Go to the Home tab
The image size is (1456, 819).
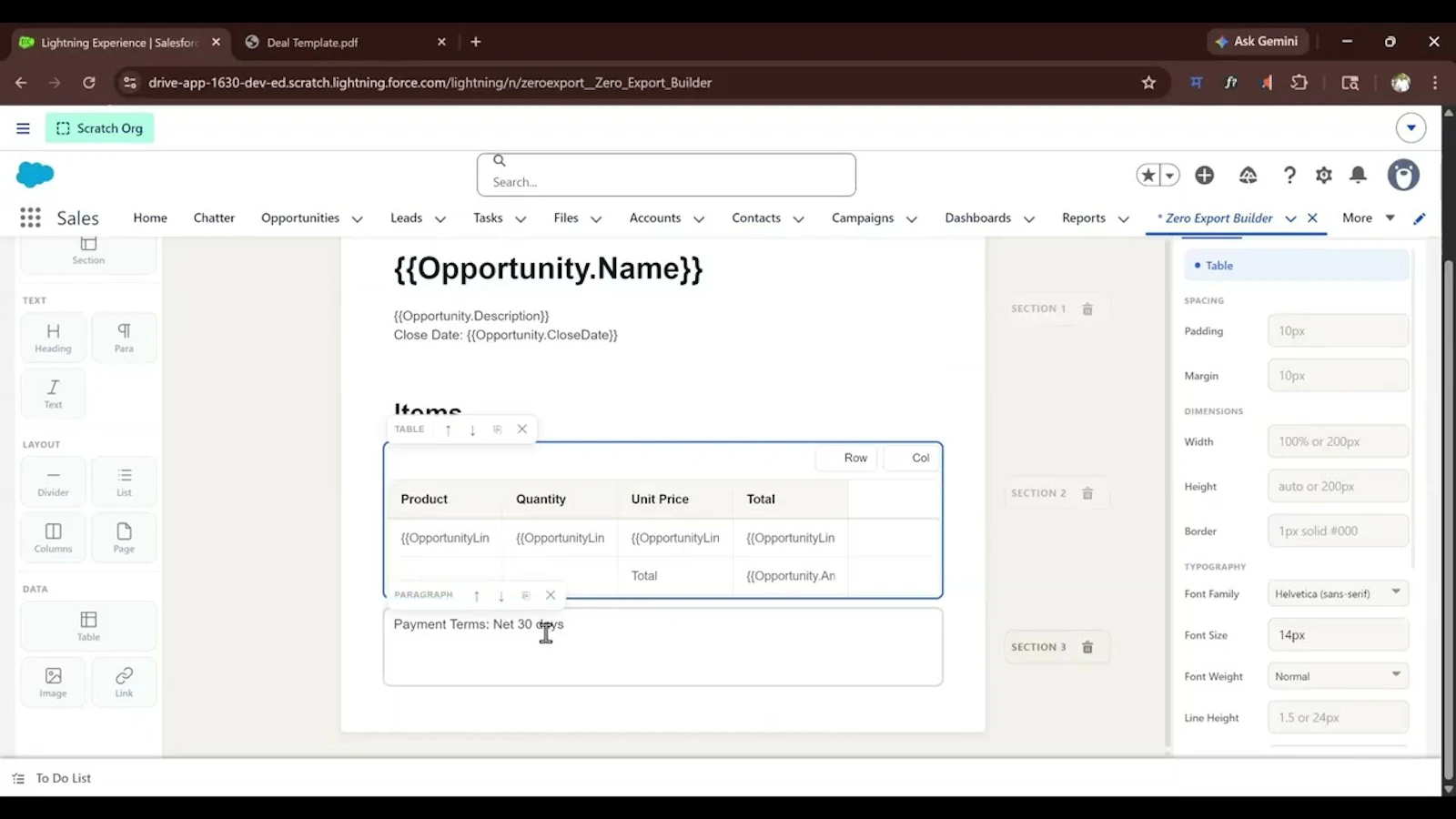click(150, 218)
